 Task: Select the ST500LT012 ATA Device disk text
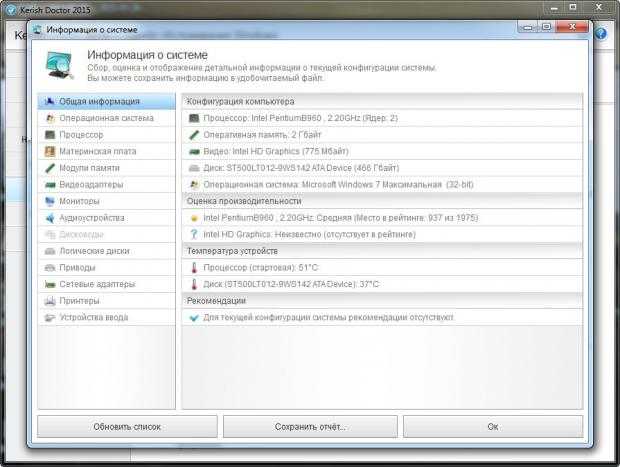pyautogui.click(x=301, y=168)
